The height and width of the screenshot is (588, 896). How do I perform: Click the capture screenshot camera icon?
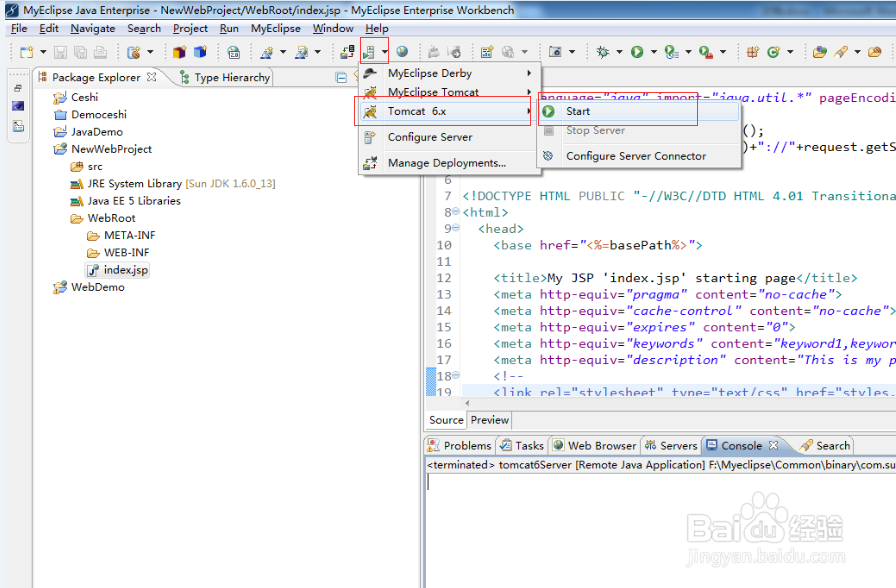point(555,53)
